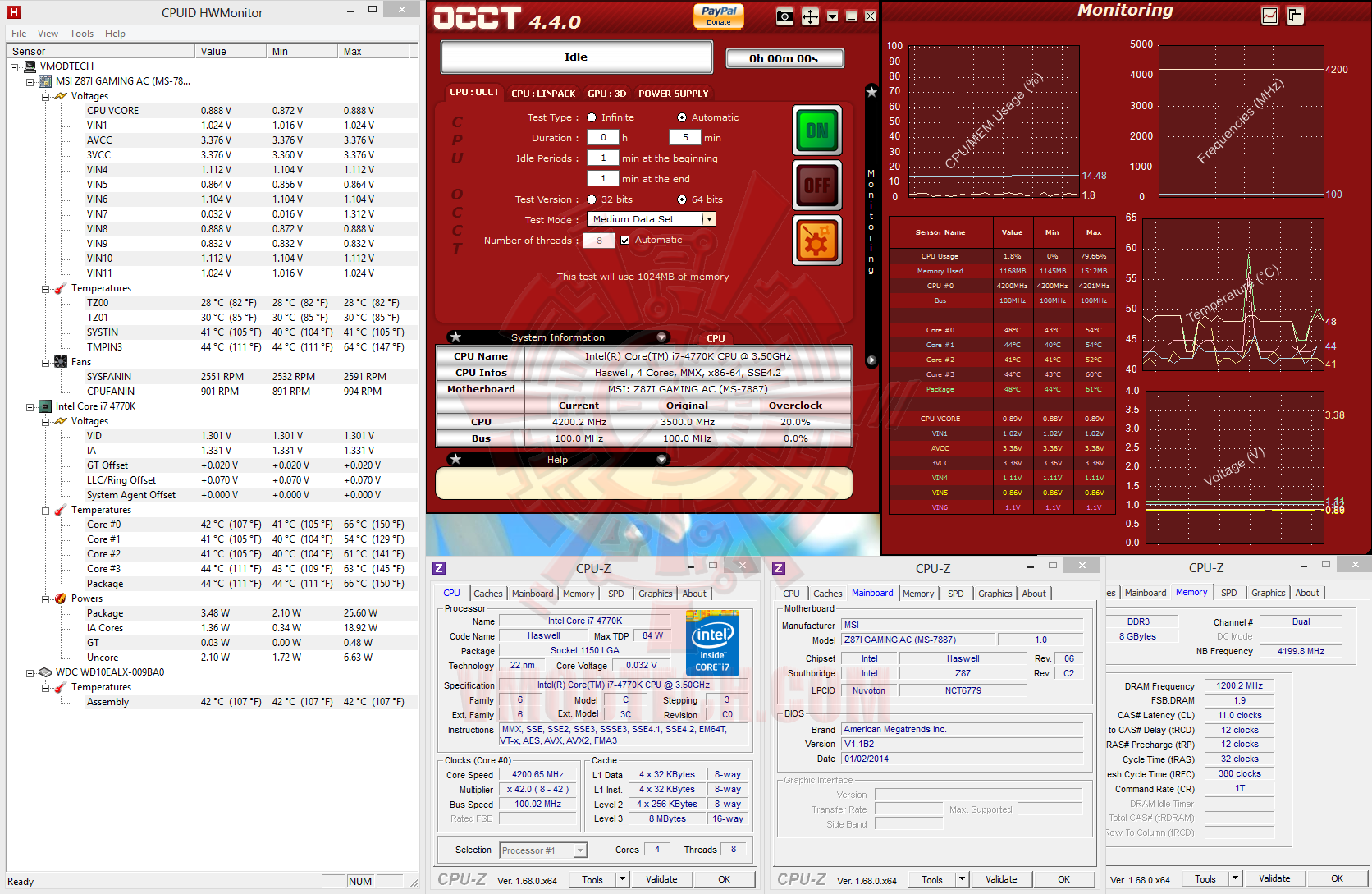Open the OCCT title bar dropdown arrow

(833, 17)
